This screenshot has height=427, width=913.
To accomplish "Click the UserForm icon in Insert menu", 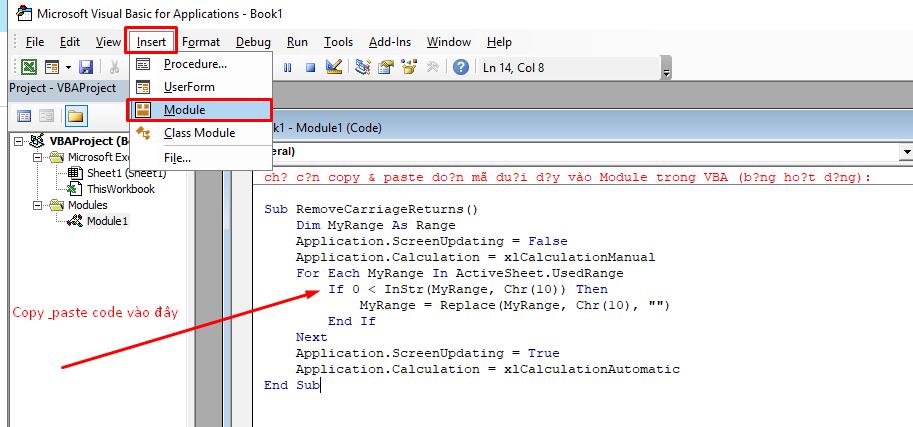I will point(143,87).
